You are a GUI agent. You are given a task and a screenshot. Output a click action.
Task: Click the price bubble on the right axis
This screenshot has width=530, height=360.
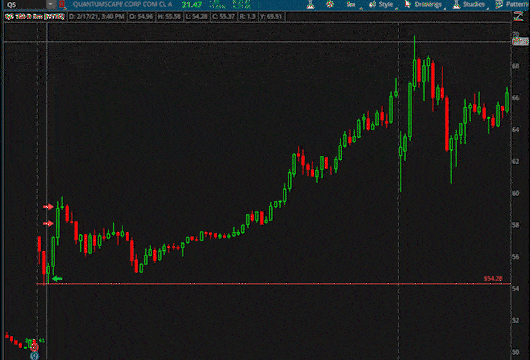521,42
